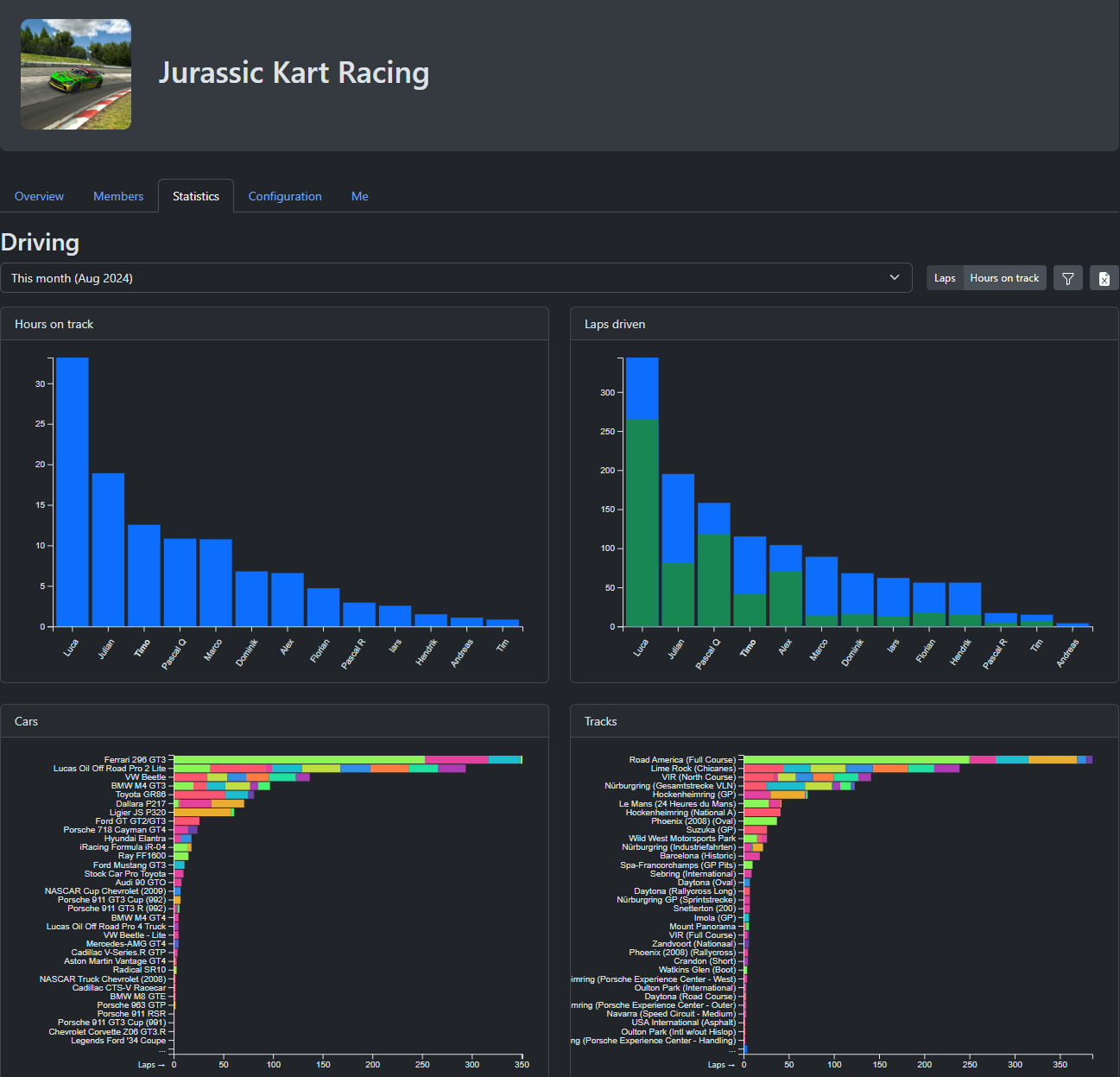Click Julian's bar in Hours on track chart
This screenshot has height=1077, width=1120.
(x=108, y=549)
